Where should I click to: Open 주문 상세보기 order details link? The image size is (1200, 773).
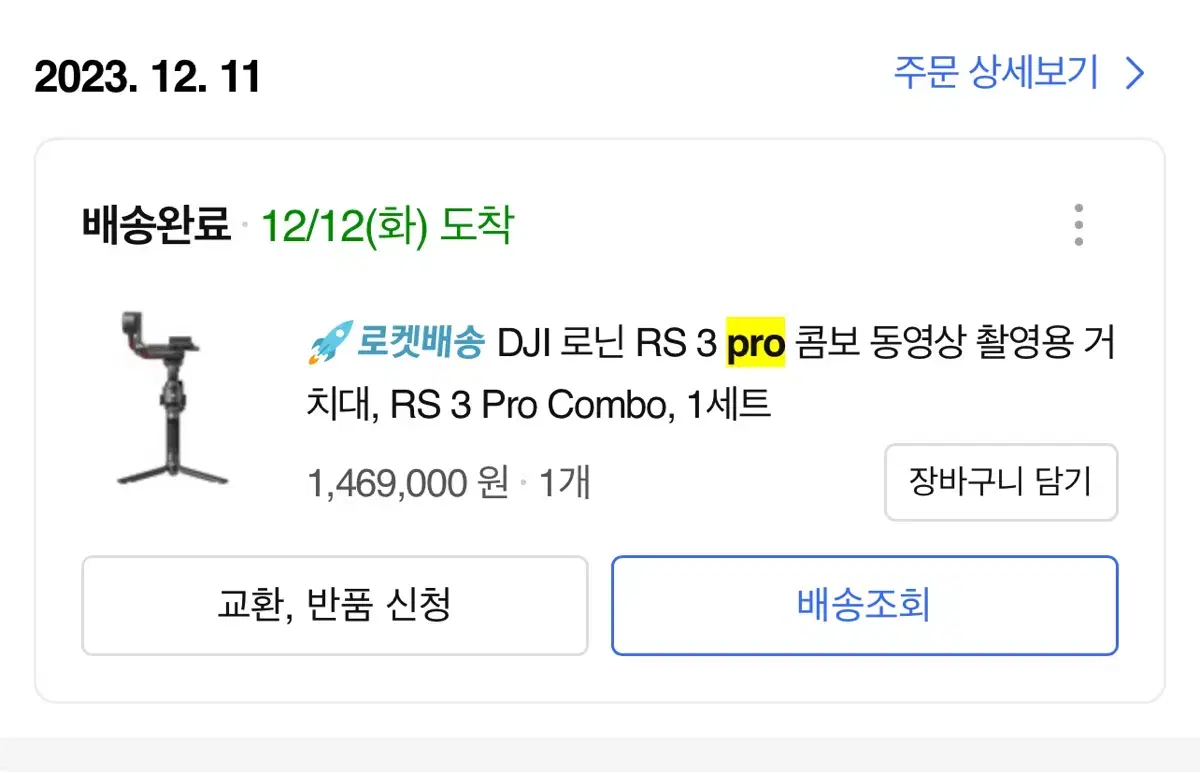tap(1019, 74)
